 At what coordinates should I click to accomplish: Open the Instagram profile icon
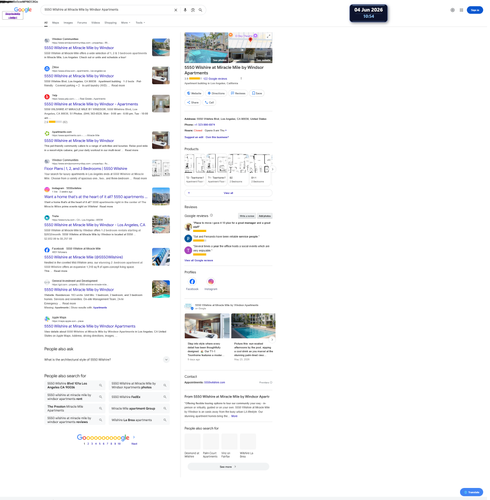(211, 282)
